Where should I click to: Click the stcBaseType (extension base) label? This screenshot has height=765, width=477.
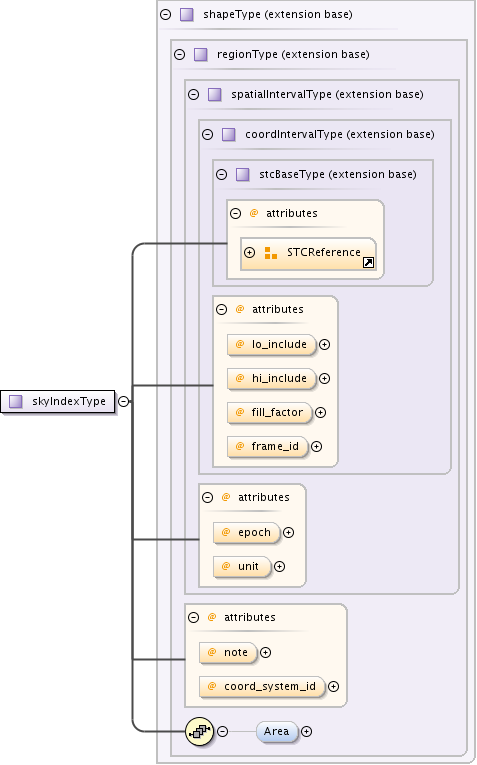[338, 175]
